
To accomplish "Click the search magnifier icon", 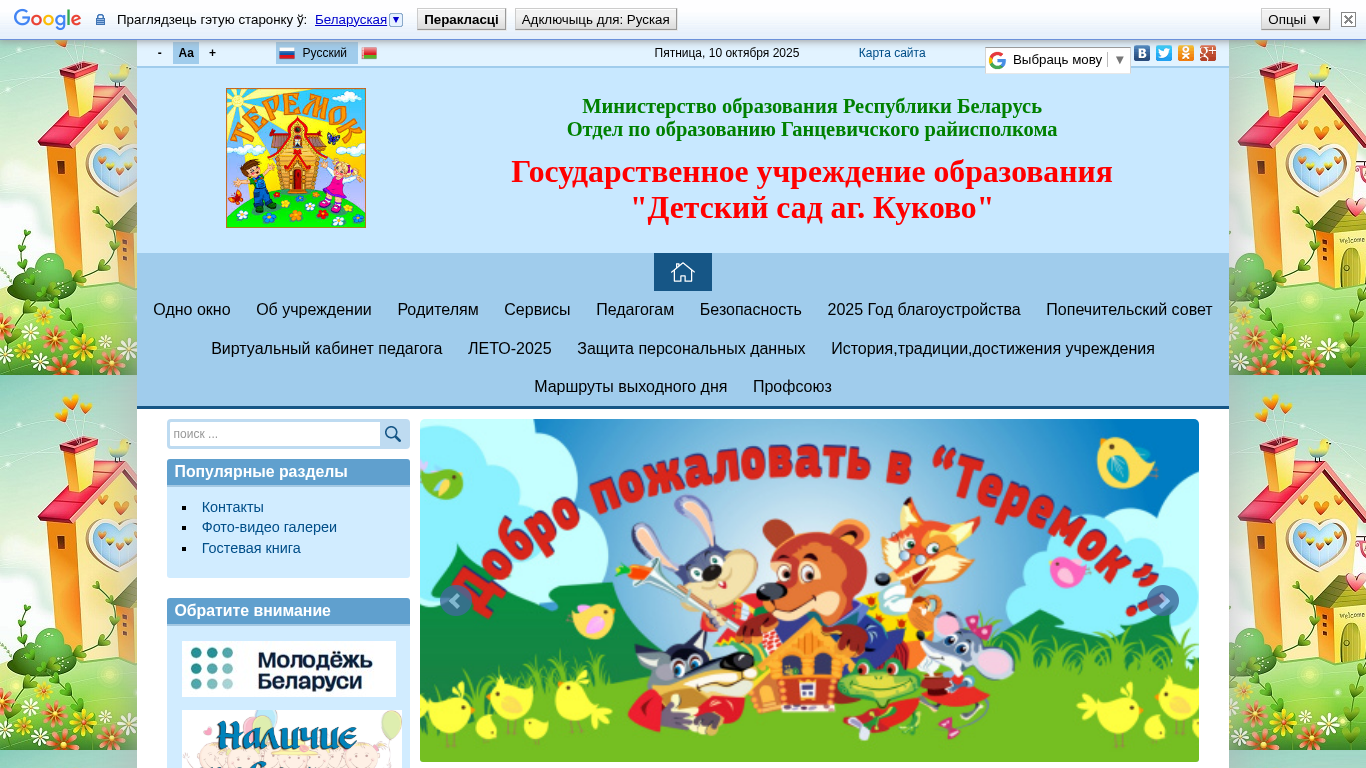I will coord(393,434).
